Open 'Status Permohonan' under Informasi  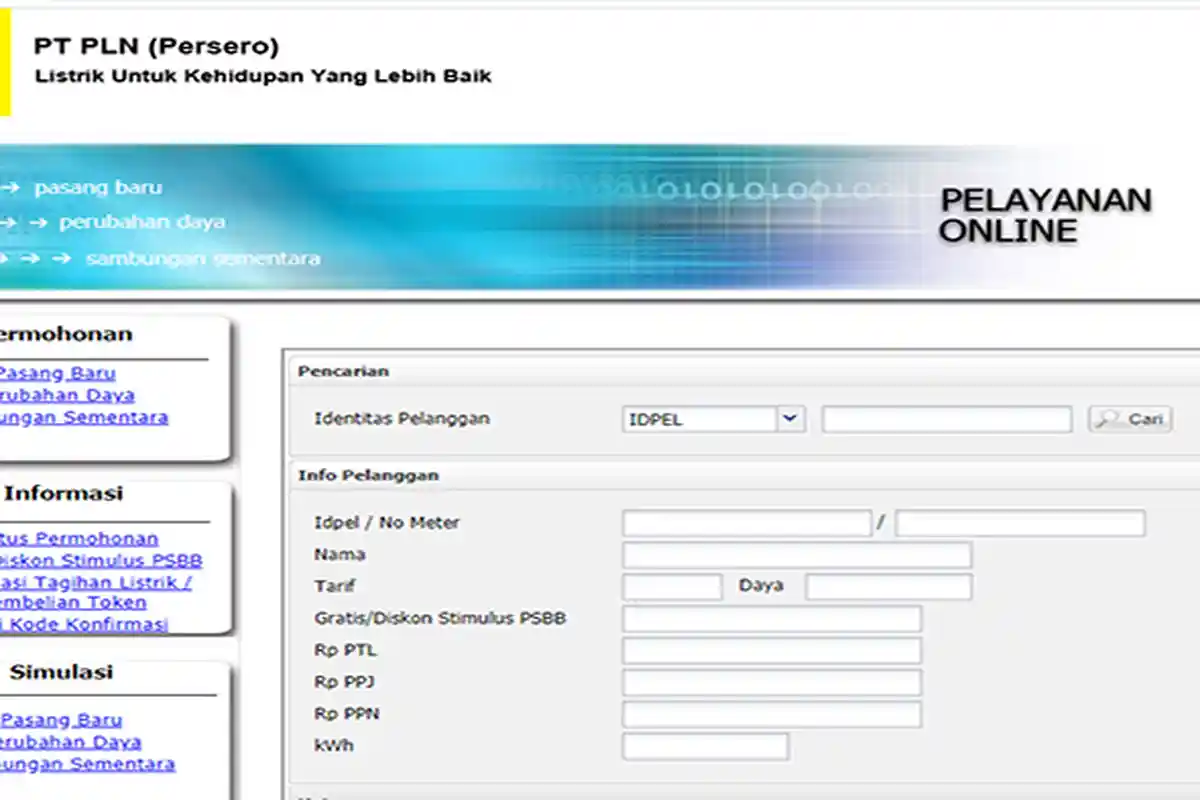coord(78,538)
